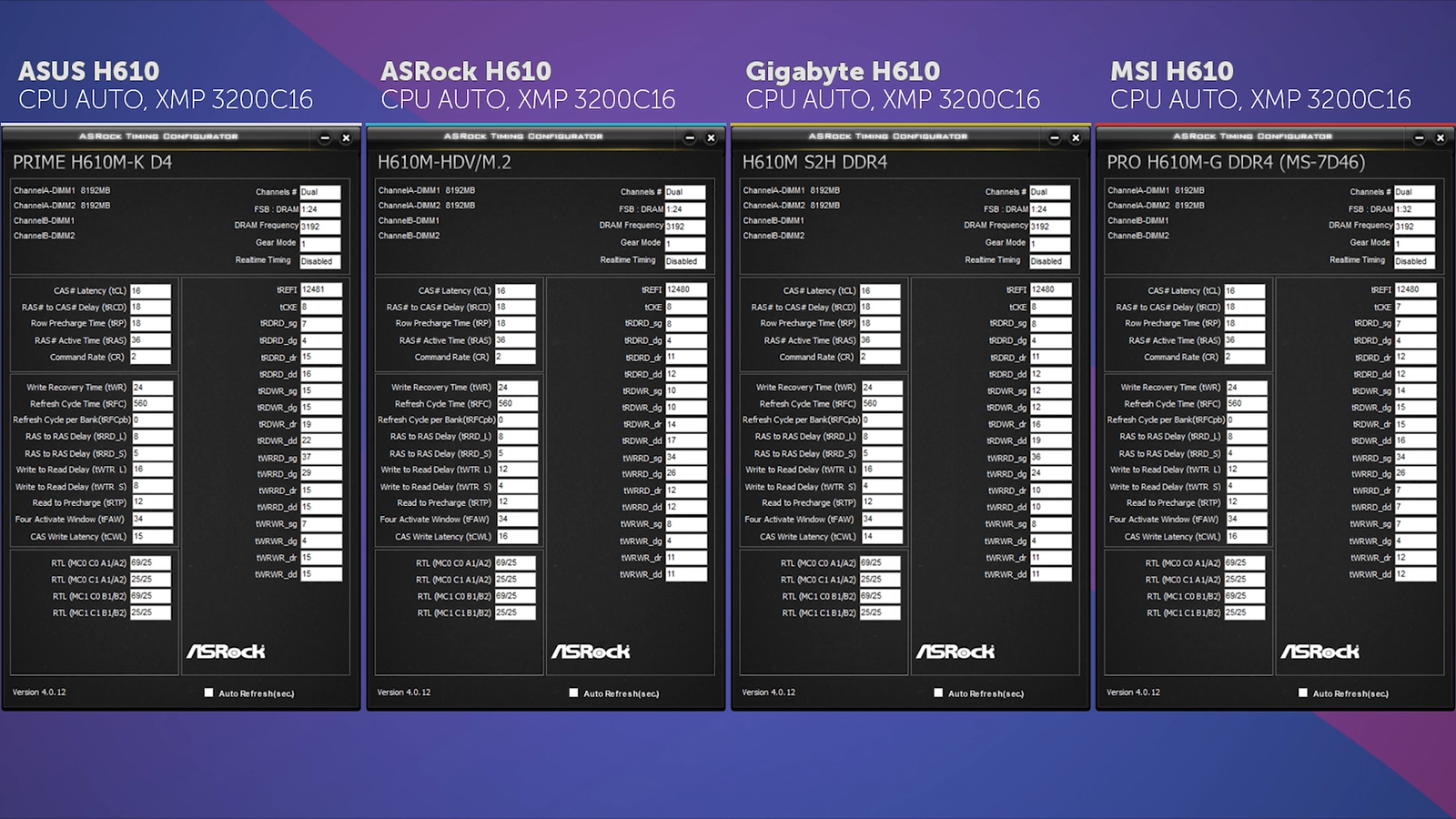
Task: Select tREFI field in PRO H610M-G DDR4 window
Action: click(x=1416, y=289)
